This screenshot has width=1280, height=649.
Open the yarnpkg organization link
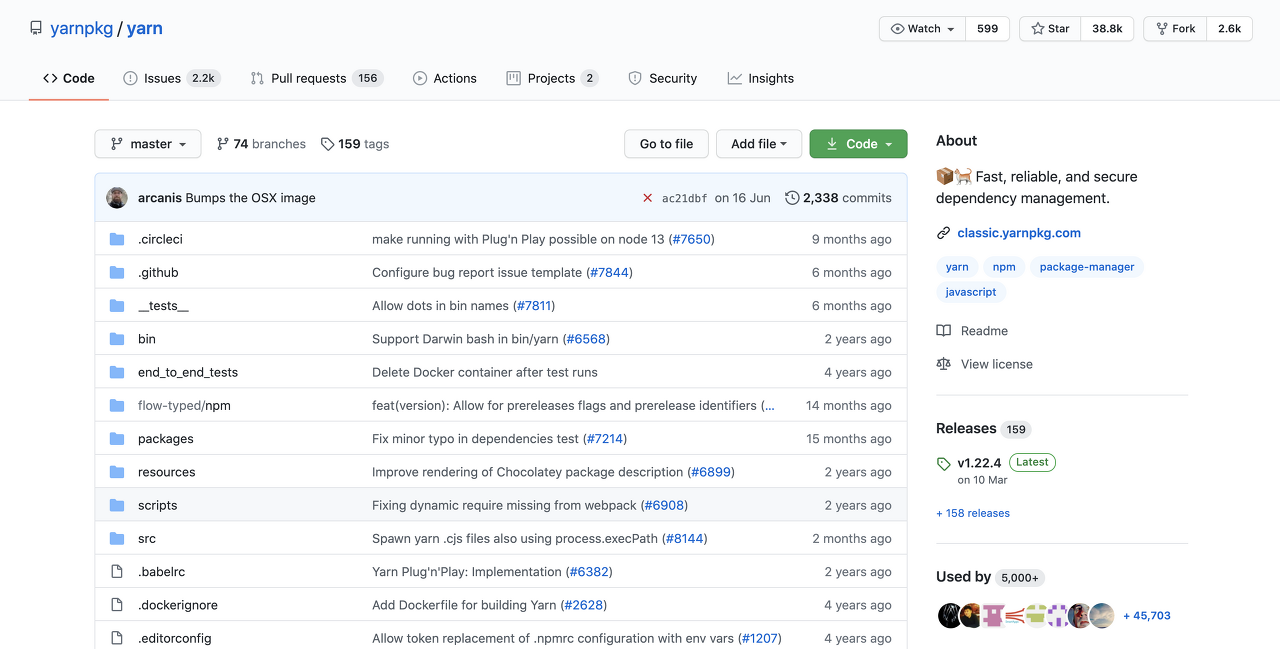(82, 28)
